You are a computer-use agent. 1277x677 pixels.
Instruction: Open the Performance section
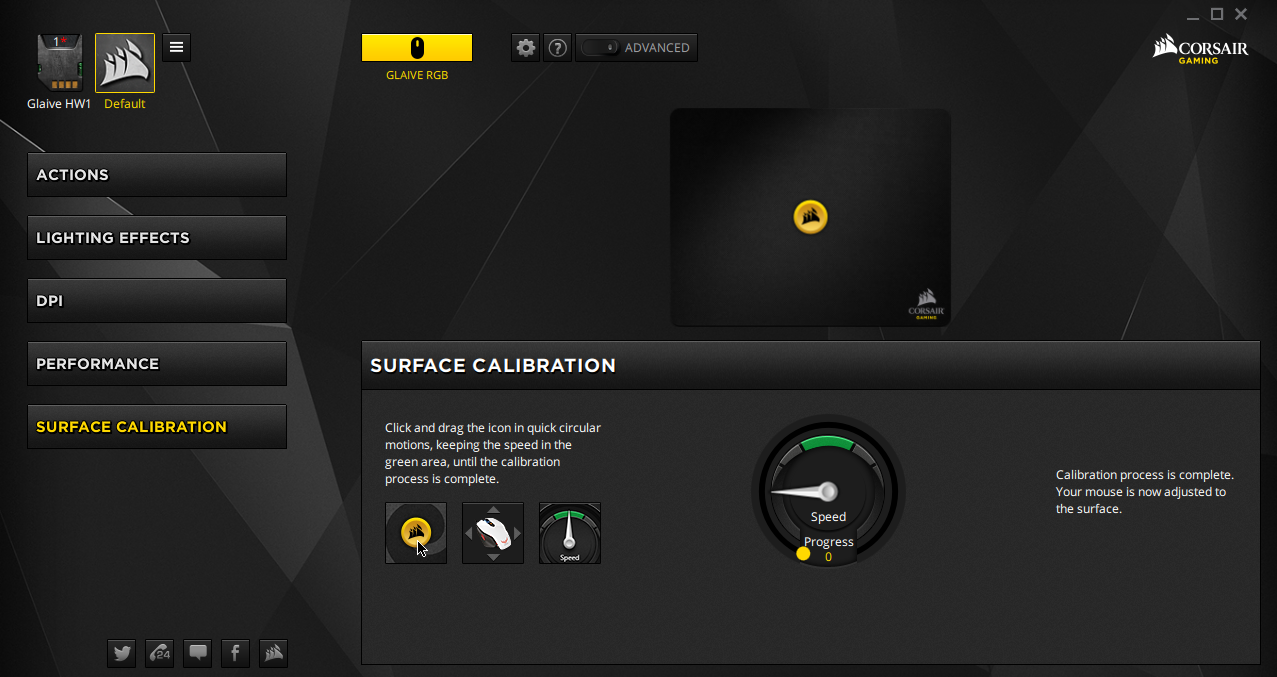tap(157, 364)
